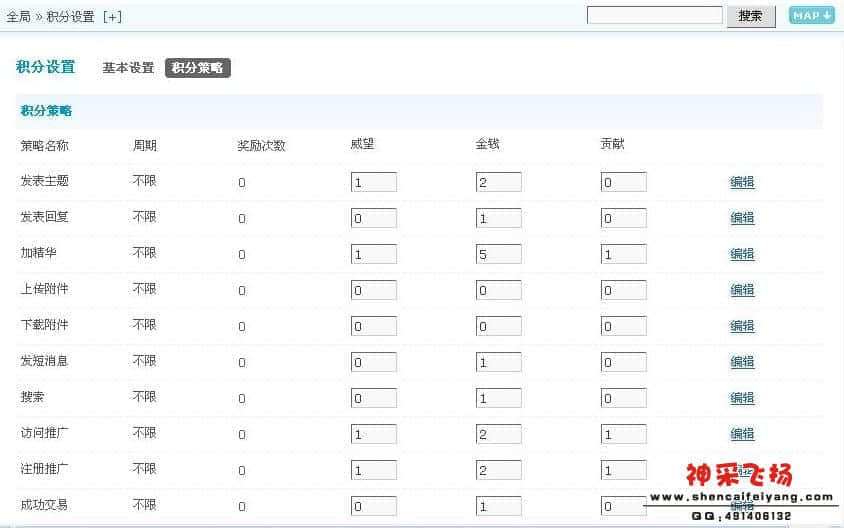
Task: Focus 贡献 field for 访问推广
Action: click(x=623, y=434)
